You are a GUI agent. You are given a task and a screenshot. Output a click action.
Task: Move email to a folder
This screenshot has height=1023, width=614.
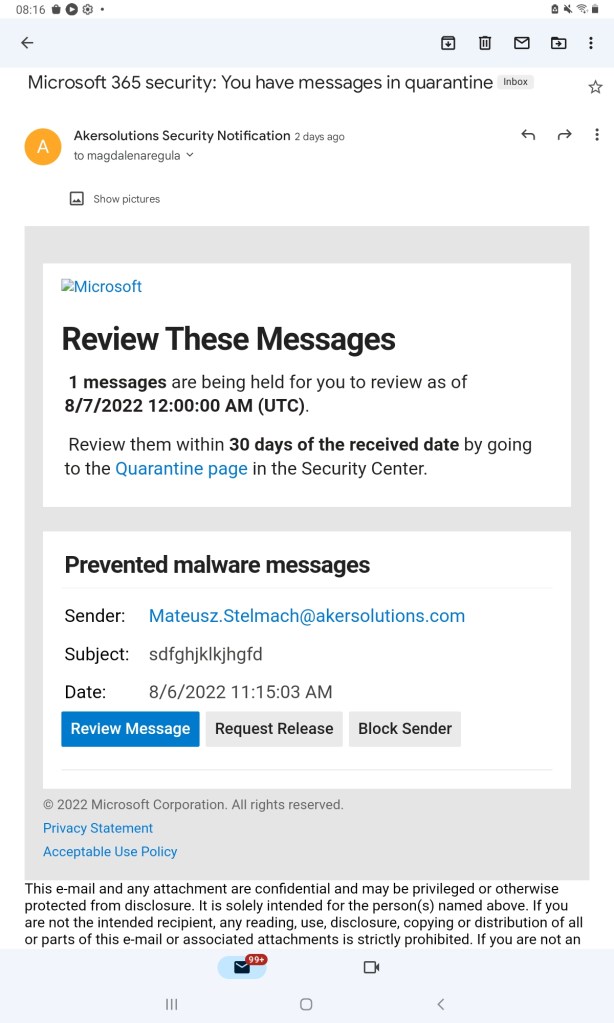(x=558, y=43)
